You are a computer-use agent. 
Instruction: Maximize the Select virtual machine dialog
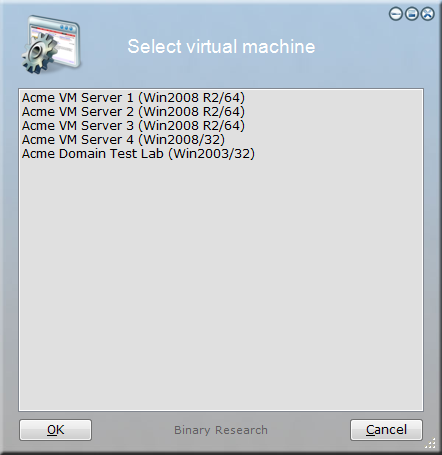coord(412,14)
